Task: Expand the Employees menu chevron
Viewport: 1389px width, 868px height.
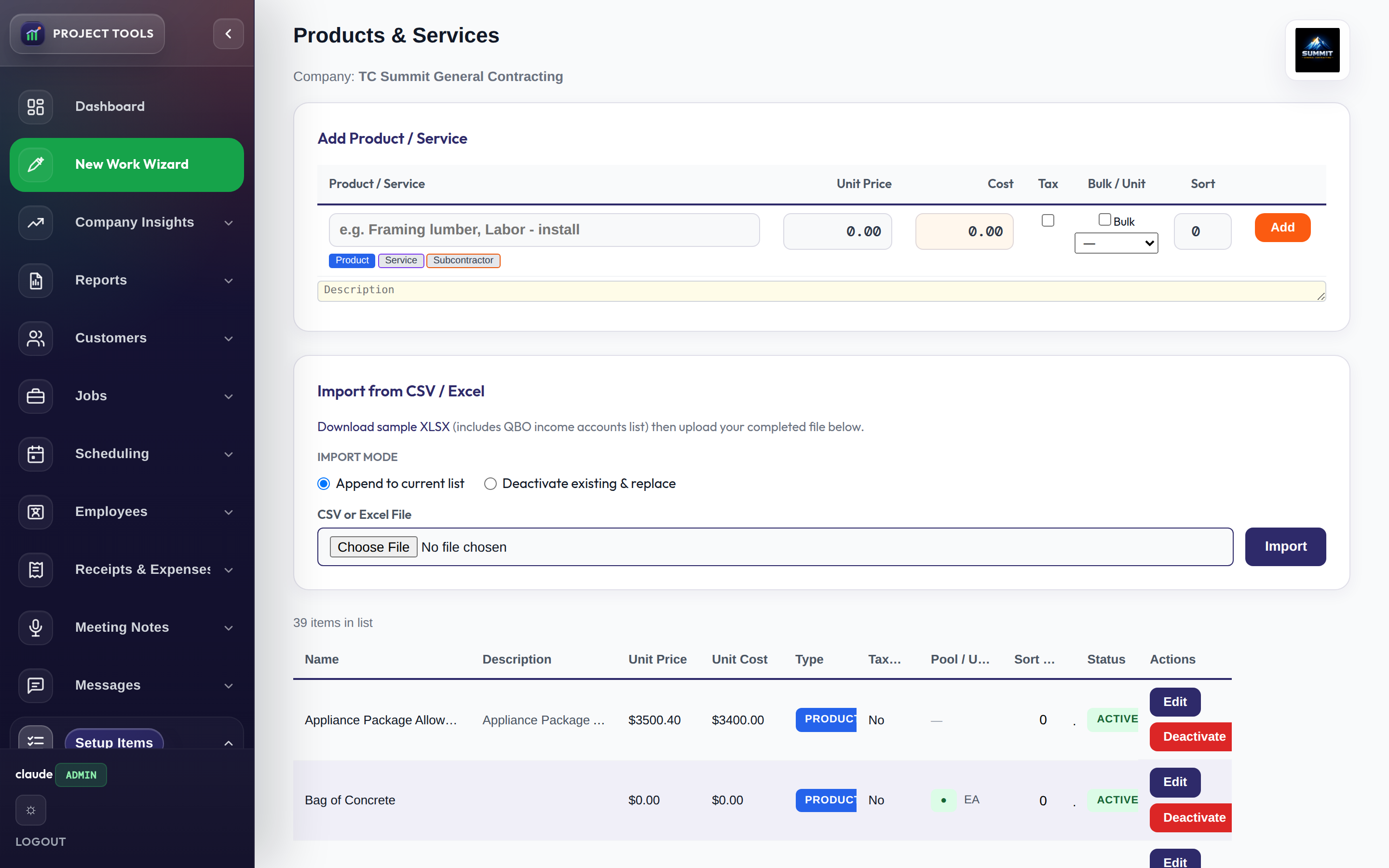Action: (229, 513)
